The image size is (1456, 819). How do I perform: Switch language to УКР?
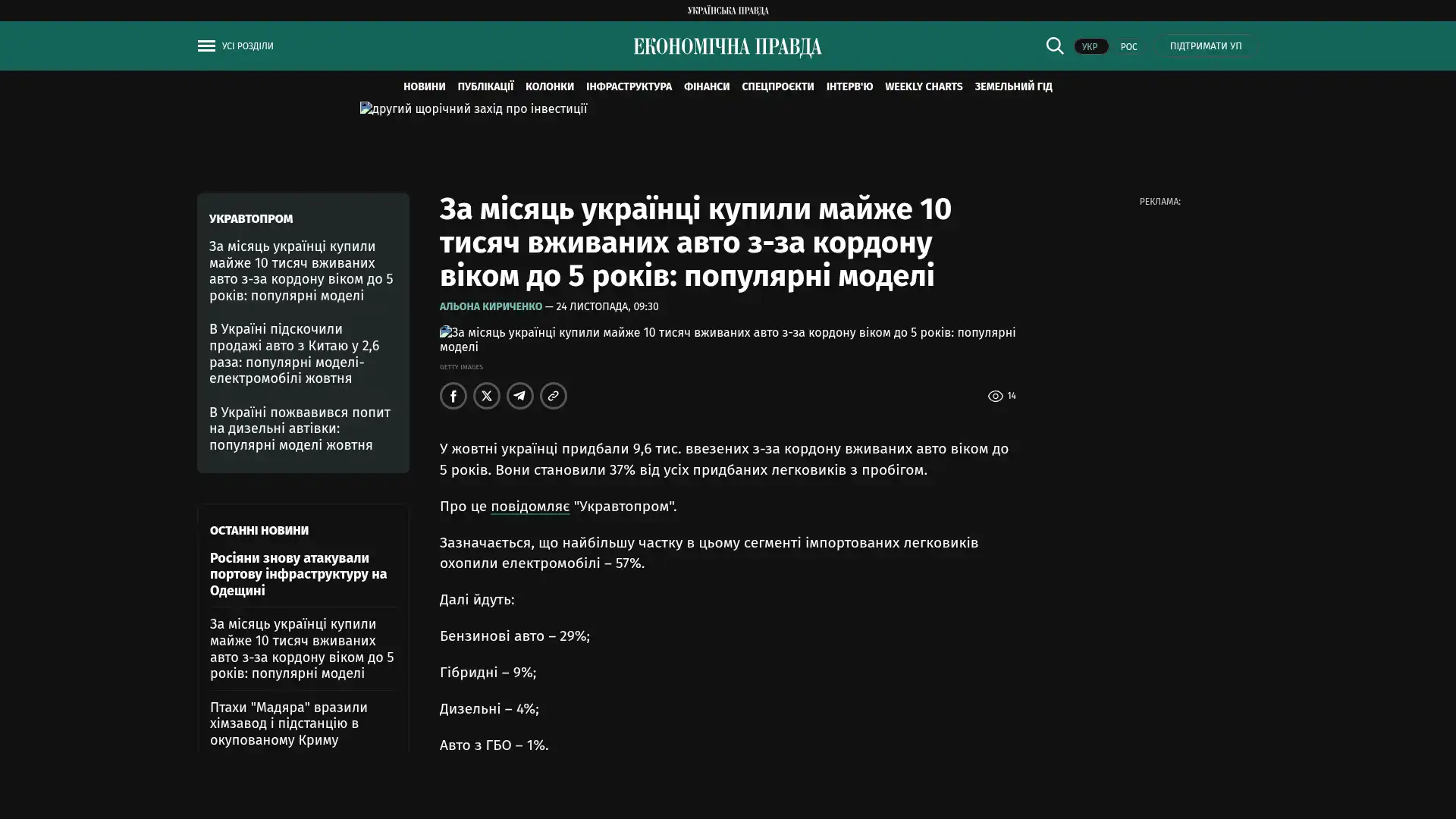pyautogui.click(x=1090, y=46)
